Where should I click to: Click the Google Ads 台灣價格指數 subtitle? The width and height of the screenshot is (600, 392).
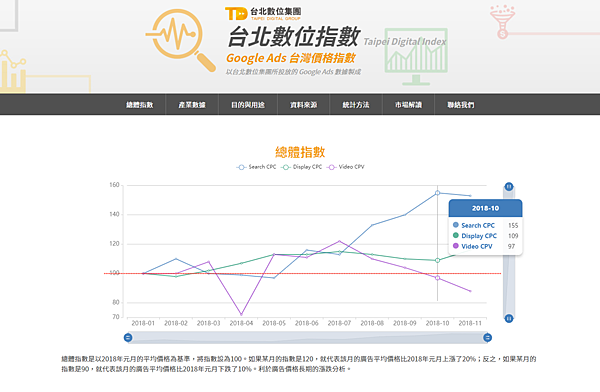click(x=291, y=58)
